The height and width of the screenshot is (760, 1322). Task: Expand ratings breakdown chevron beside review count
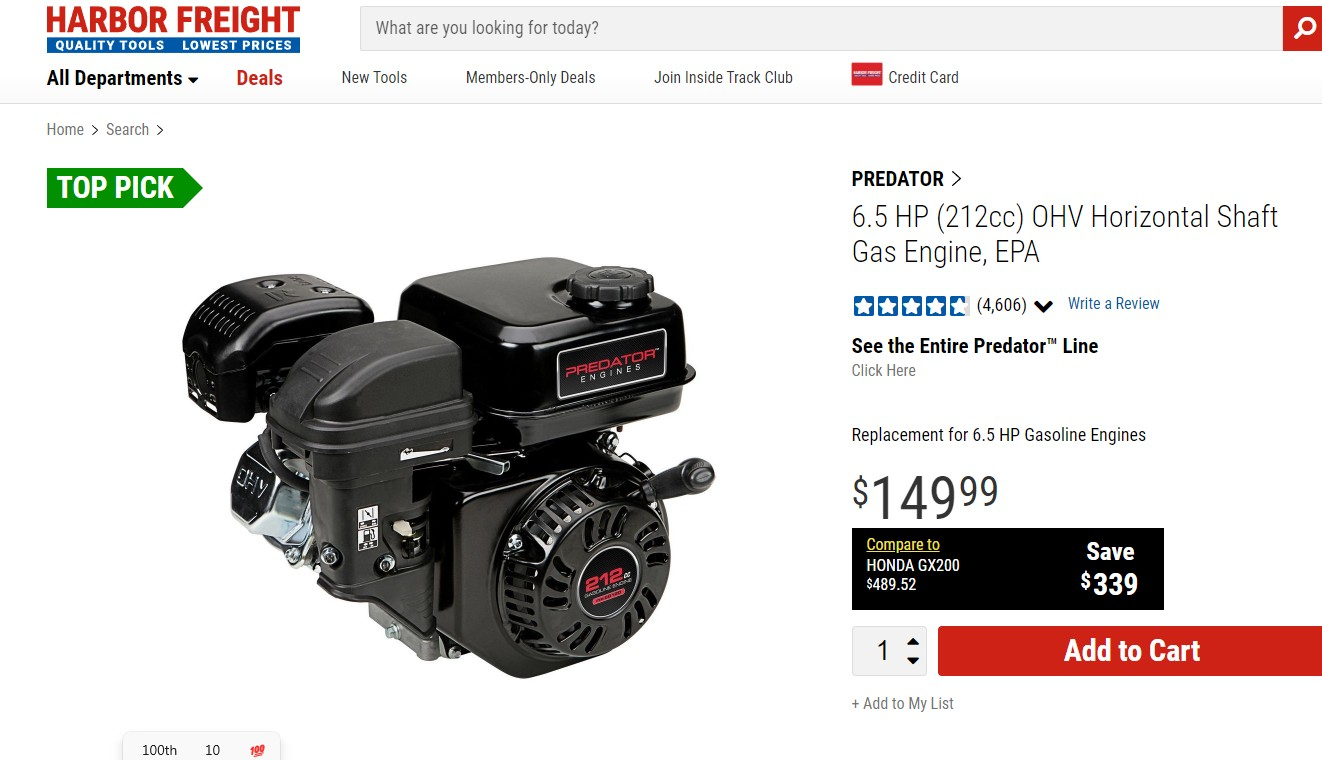click(x=1043, y=306)
